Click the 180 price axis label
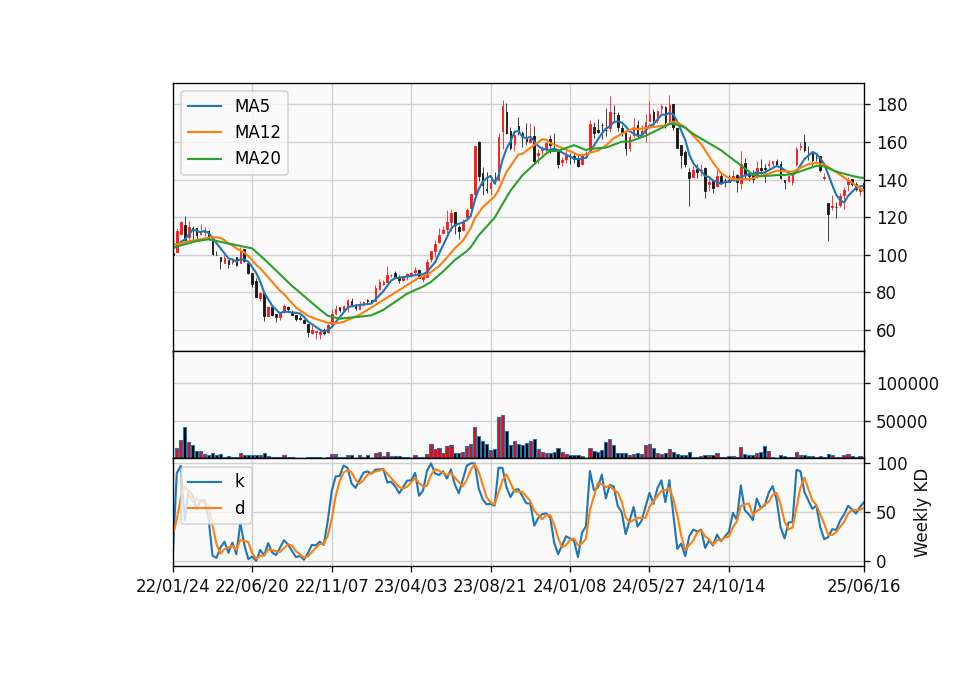This screenshot has width=960, height=690. (x=892, y=105)
